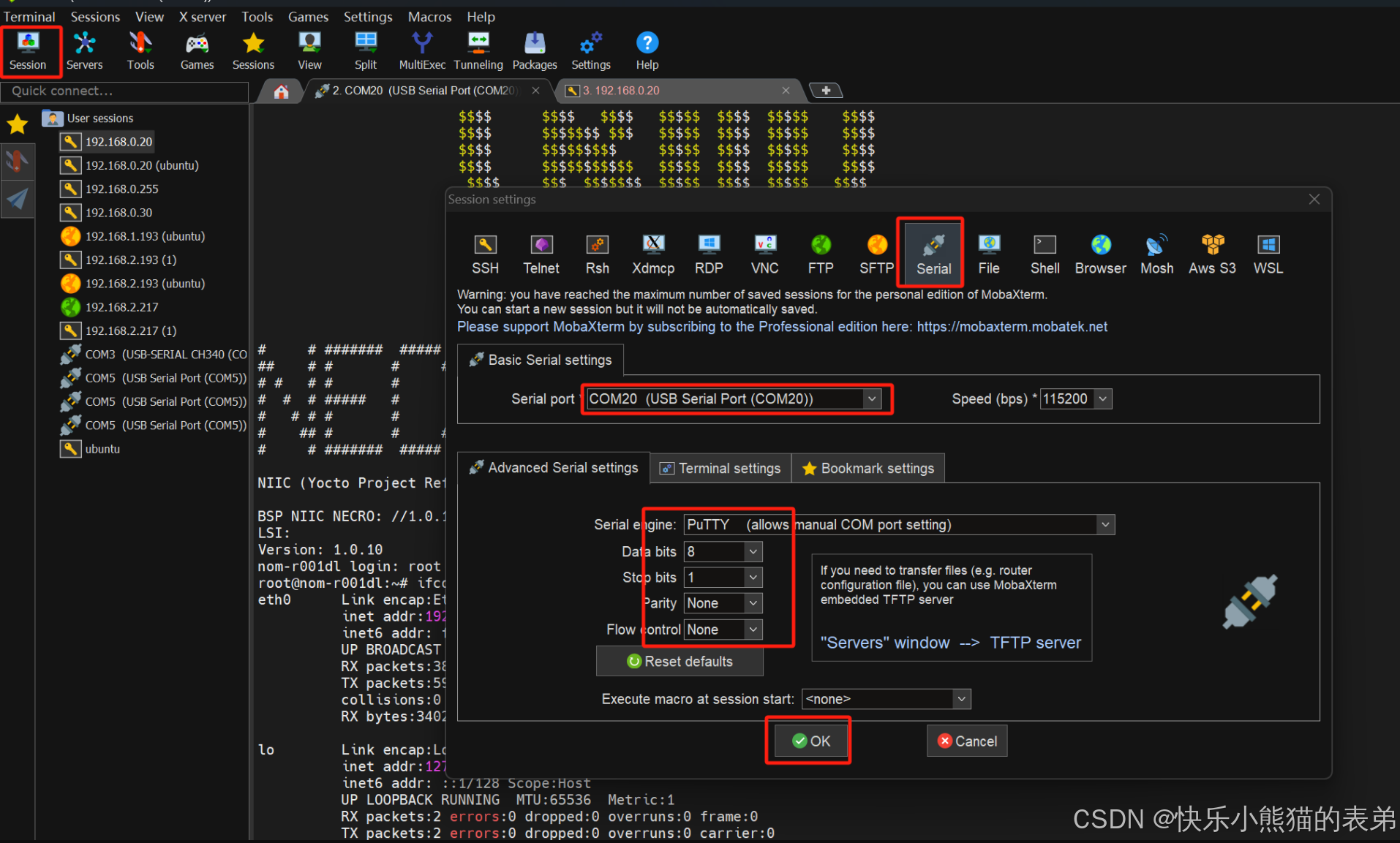Click the Quick connect input field
The image size is (1400, 843).
point(124,91)
